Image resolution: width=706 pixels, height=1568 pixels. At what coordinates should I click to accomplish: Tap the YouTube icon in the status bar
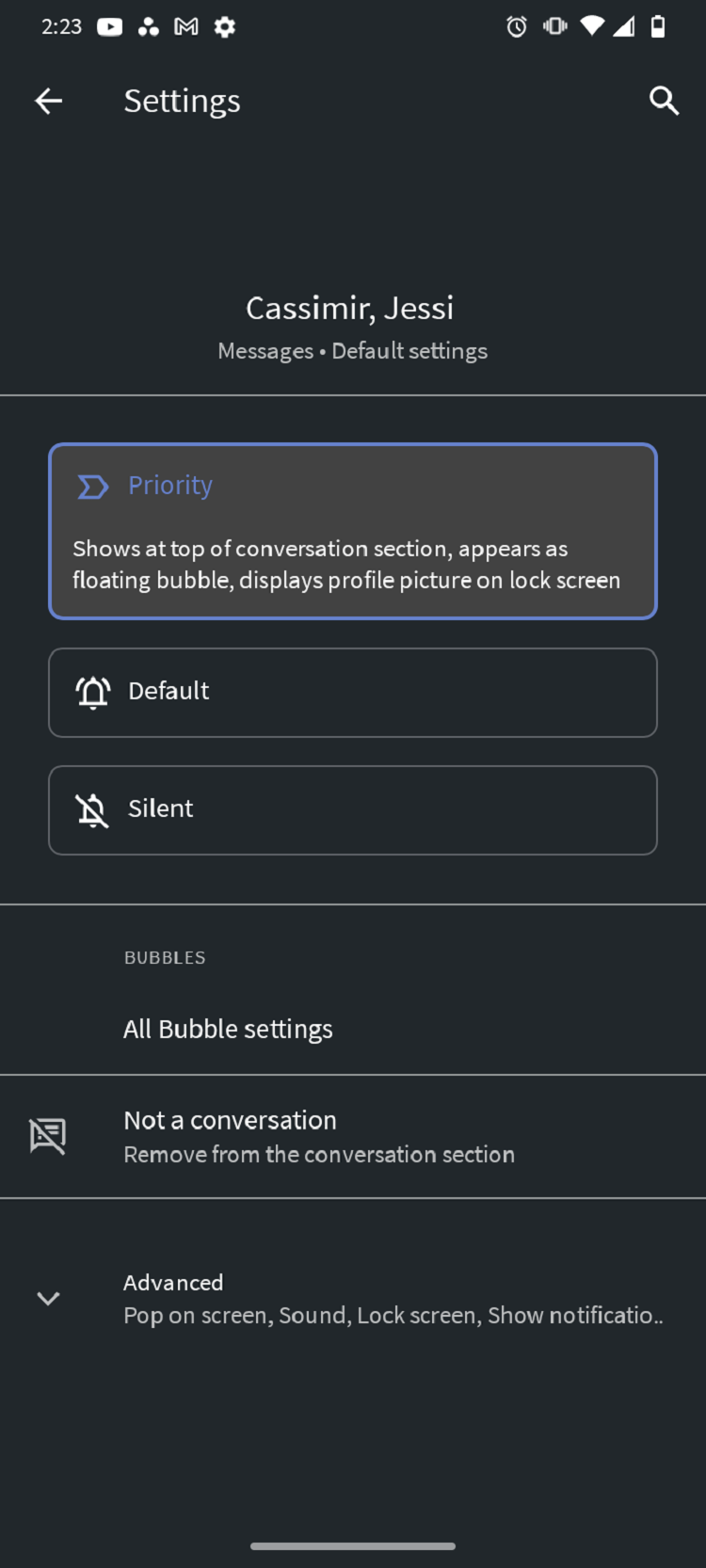click(x=109, y=27)
